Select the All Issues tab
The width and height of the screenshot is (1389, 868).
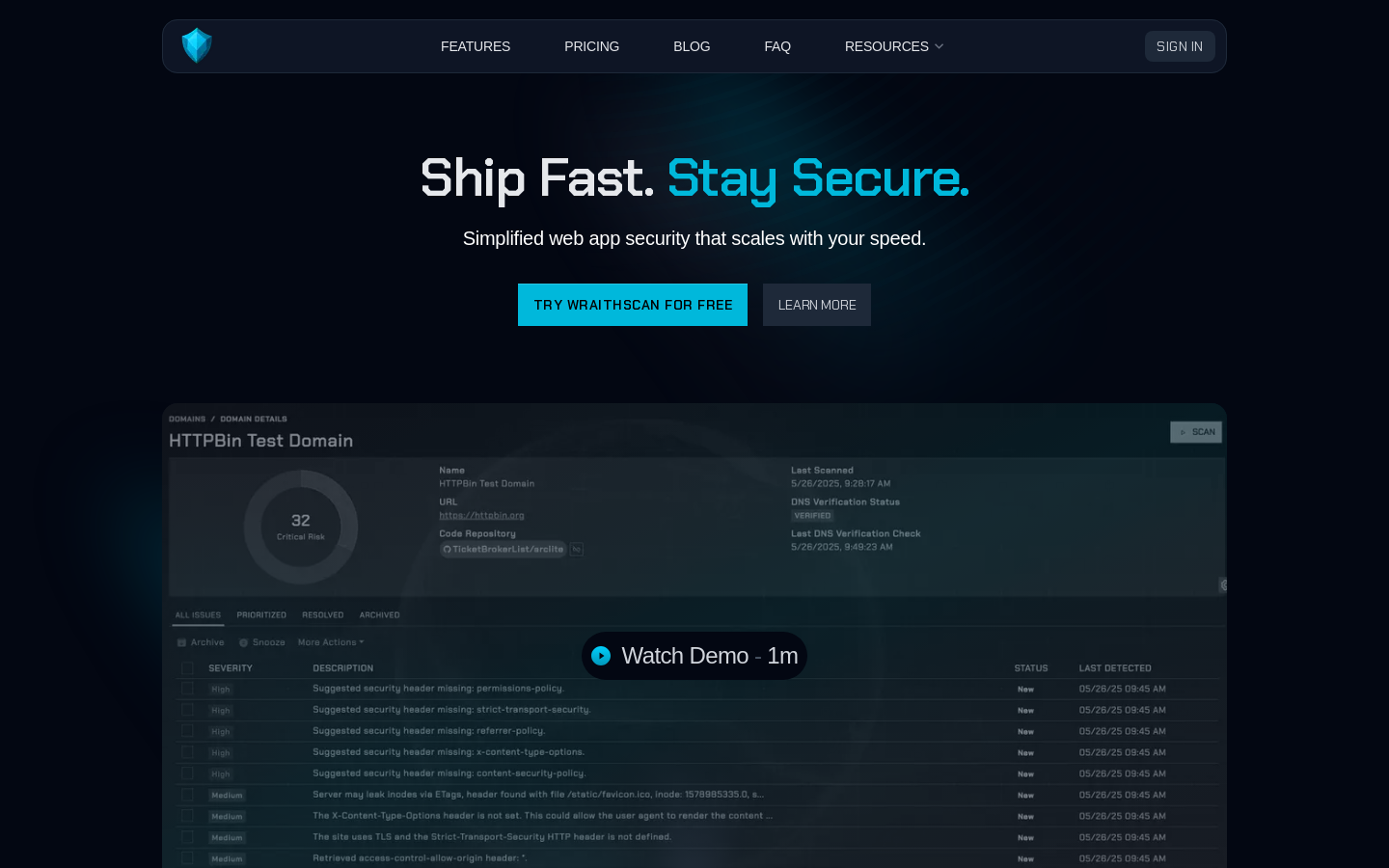pos(198,615)
